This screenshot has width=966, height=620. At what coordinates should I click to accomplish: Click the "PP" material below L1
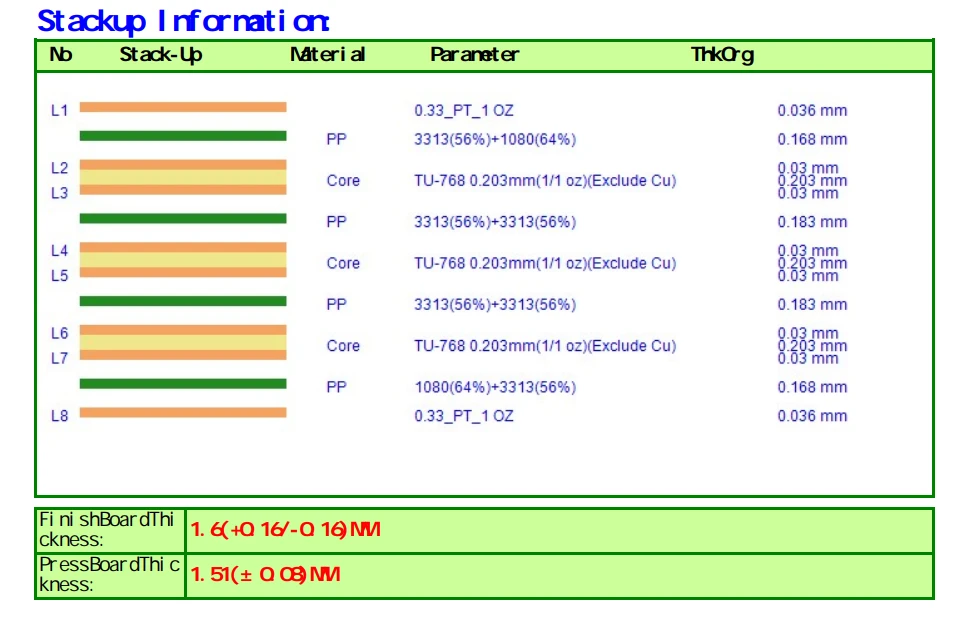[x=336, y=139]
